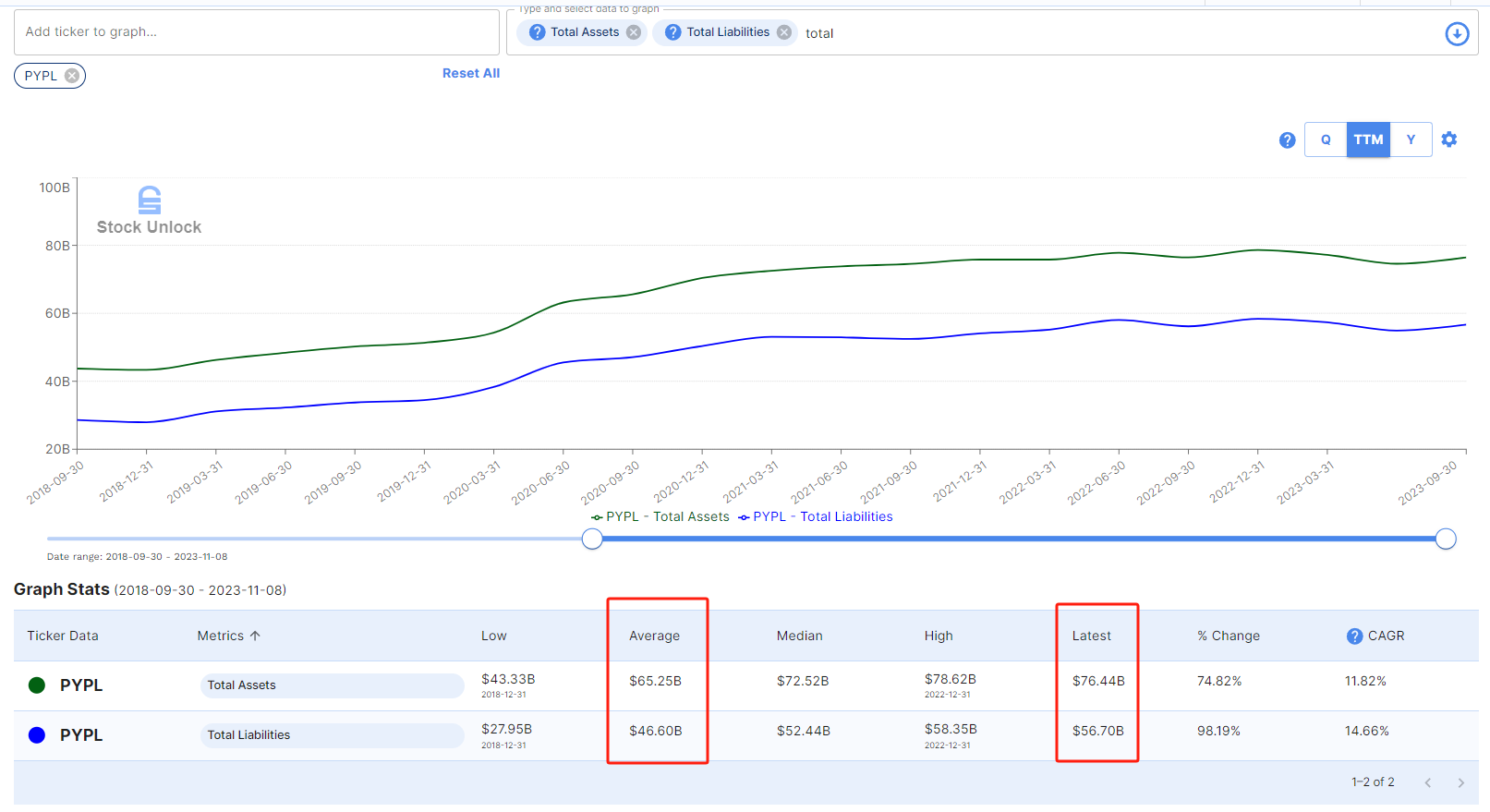1490x812 pixels.
Task: Click the $46.60B average value
Action: [656, 731]
